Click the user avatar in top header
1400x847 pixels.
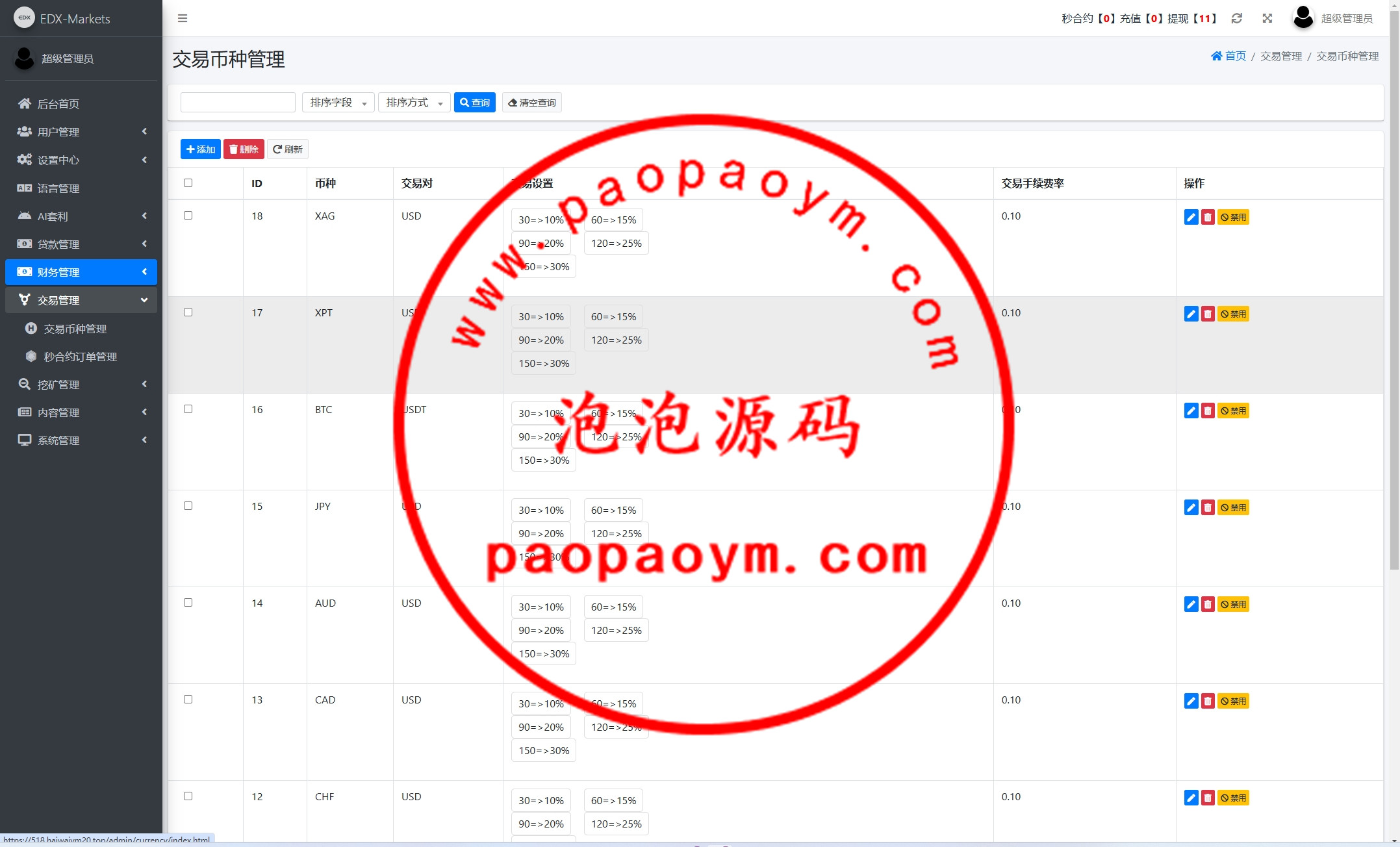click(1303, 18)
